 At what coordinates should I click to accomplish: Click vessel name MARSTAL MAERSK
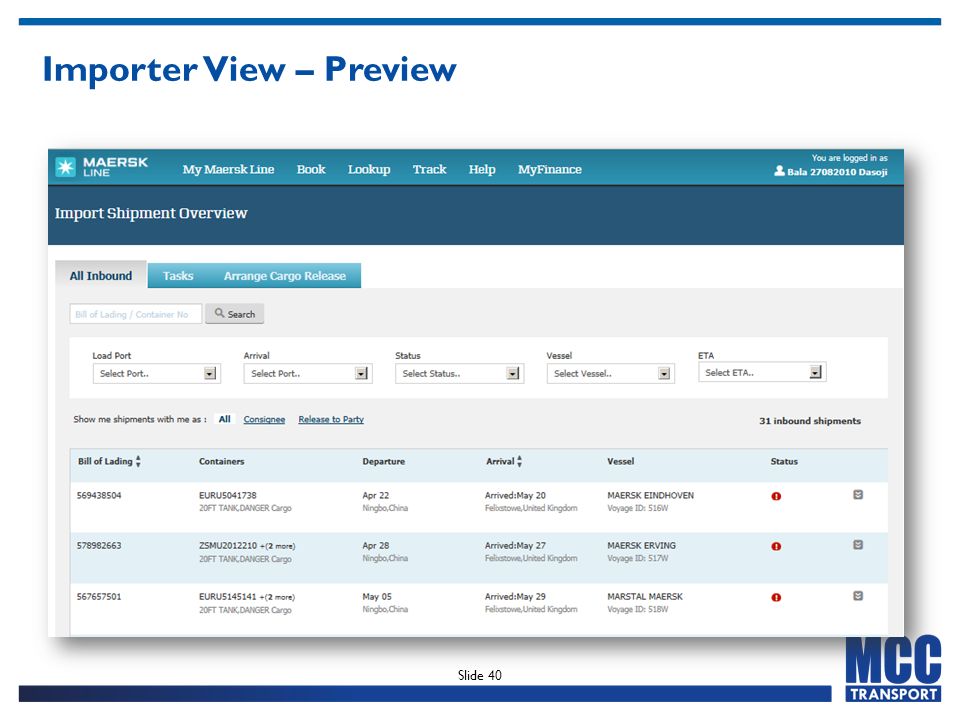pyautogui.click(x=645, y=596)
